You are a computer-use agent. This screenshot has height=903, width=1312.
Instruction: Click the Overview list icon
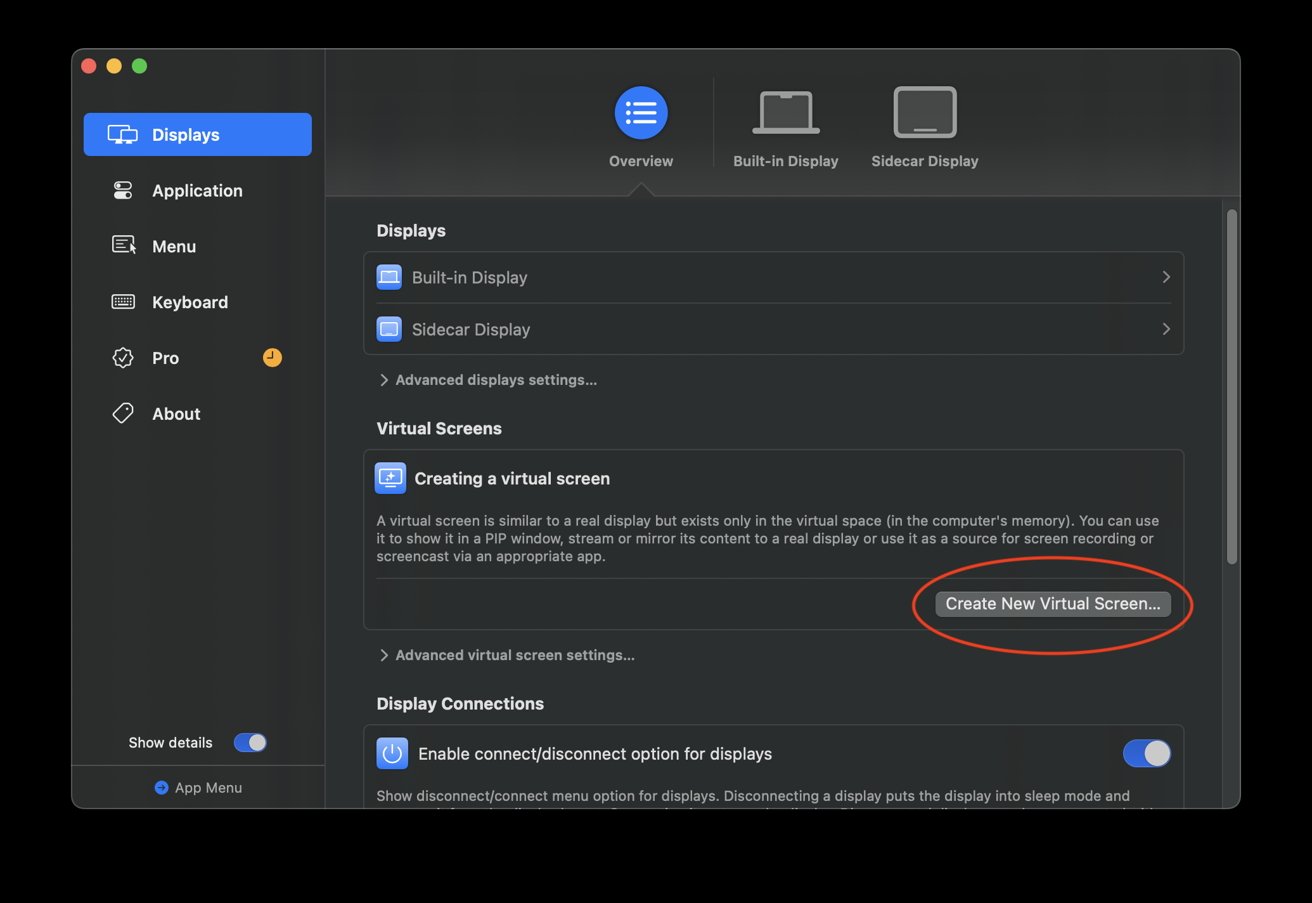640,113
